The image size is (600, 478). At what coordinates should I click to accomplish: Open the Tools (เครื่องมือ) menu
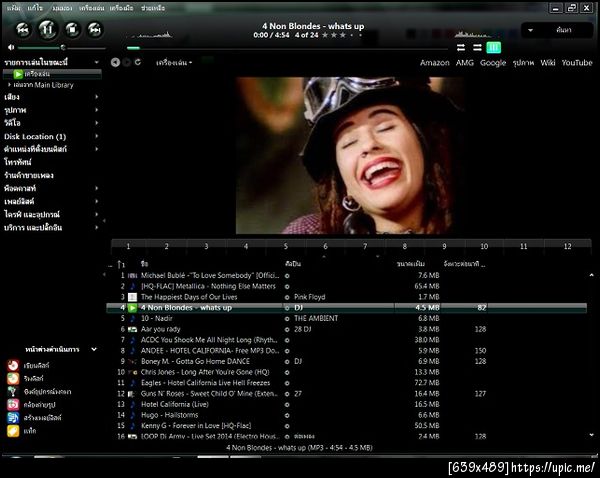pos(121,8)
